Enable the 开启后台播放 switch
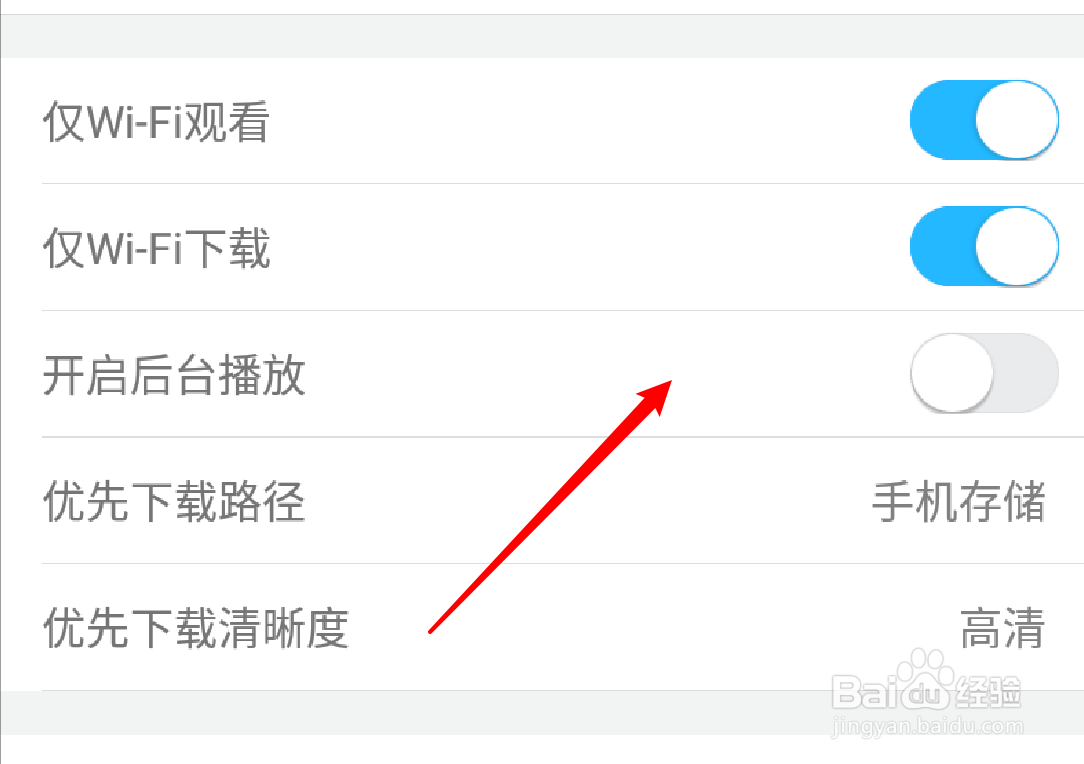1084x764 pixels. click(984, 373)
